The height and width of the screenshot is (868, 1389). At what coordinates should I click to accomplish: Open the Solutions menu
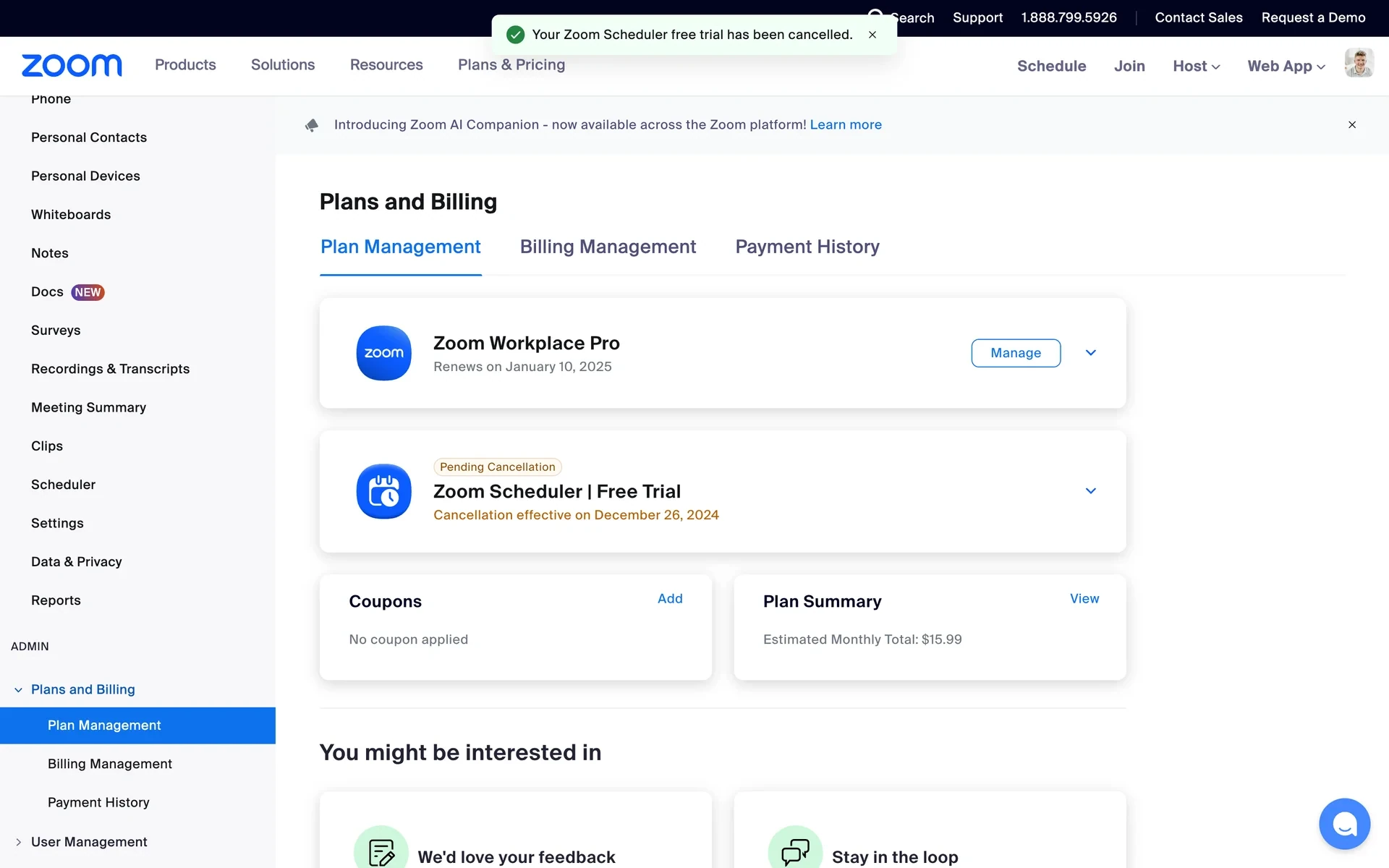[283, 65]
